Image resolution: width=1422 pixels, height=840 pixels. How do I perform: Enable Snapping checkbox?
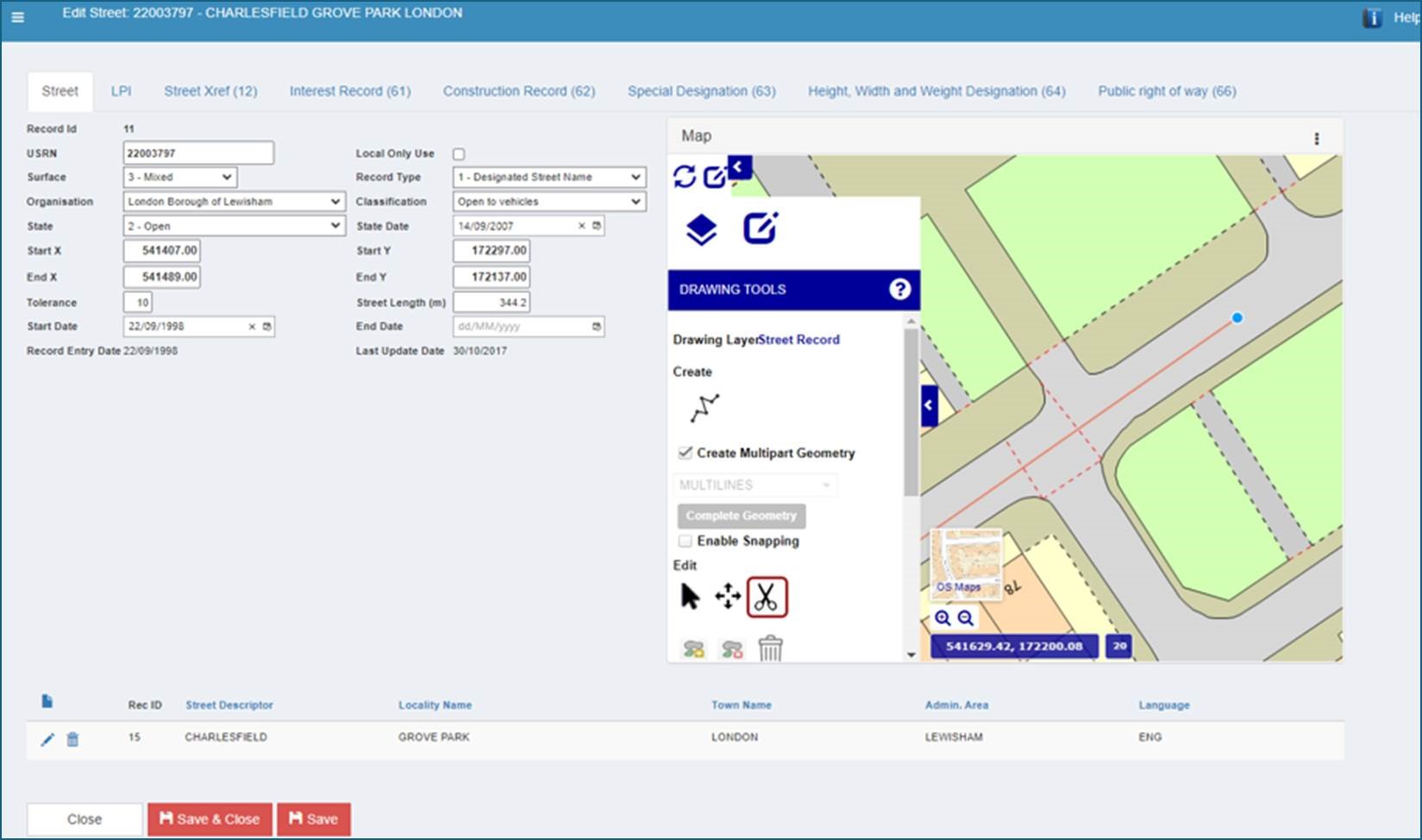[x=686, y=541]
